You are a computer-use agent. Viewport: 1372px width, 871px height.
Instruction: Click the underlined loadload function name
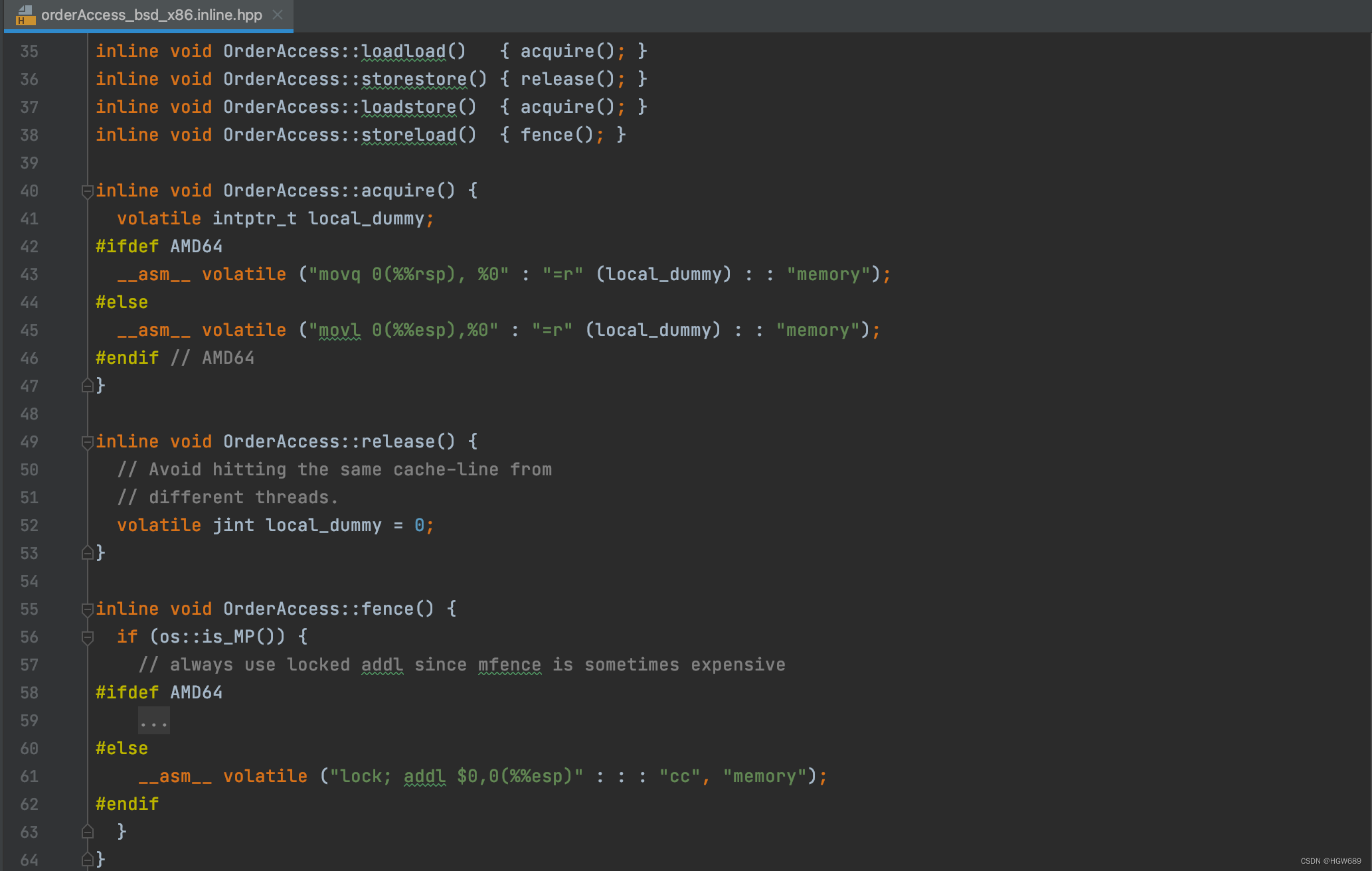tap(403, 51)
